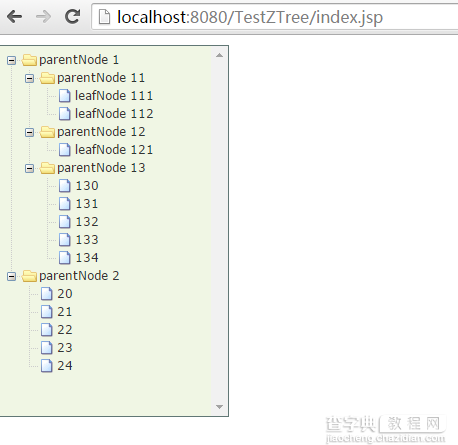458x445 pixels.
Task: Select tree node labeled 24
Action: (65, 366)
